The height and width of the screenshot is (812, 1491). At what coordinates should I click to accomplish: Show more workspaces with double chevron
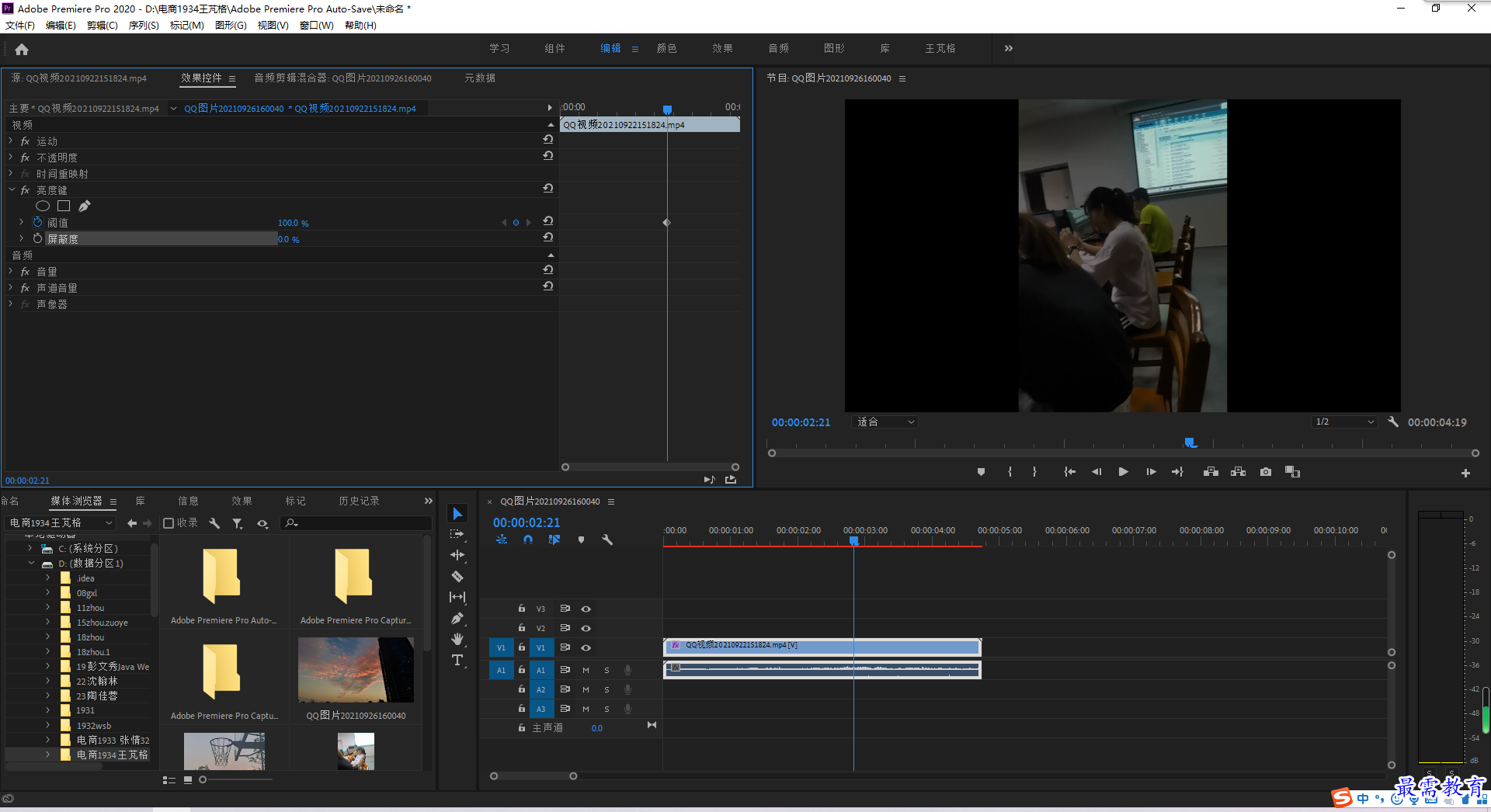pyautogui.click(x=1008, y=48)
